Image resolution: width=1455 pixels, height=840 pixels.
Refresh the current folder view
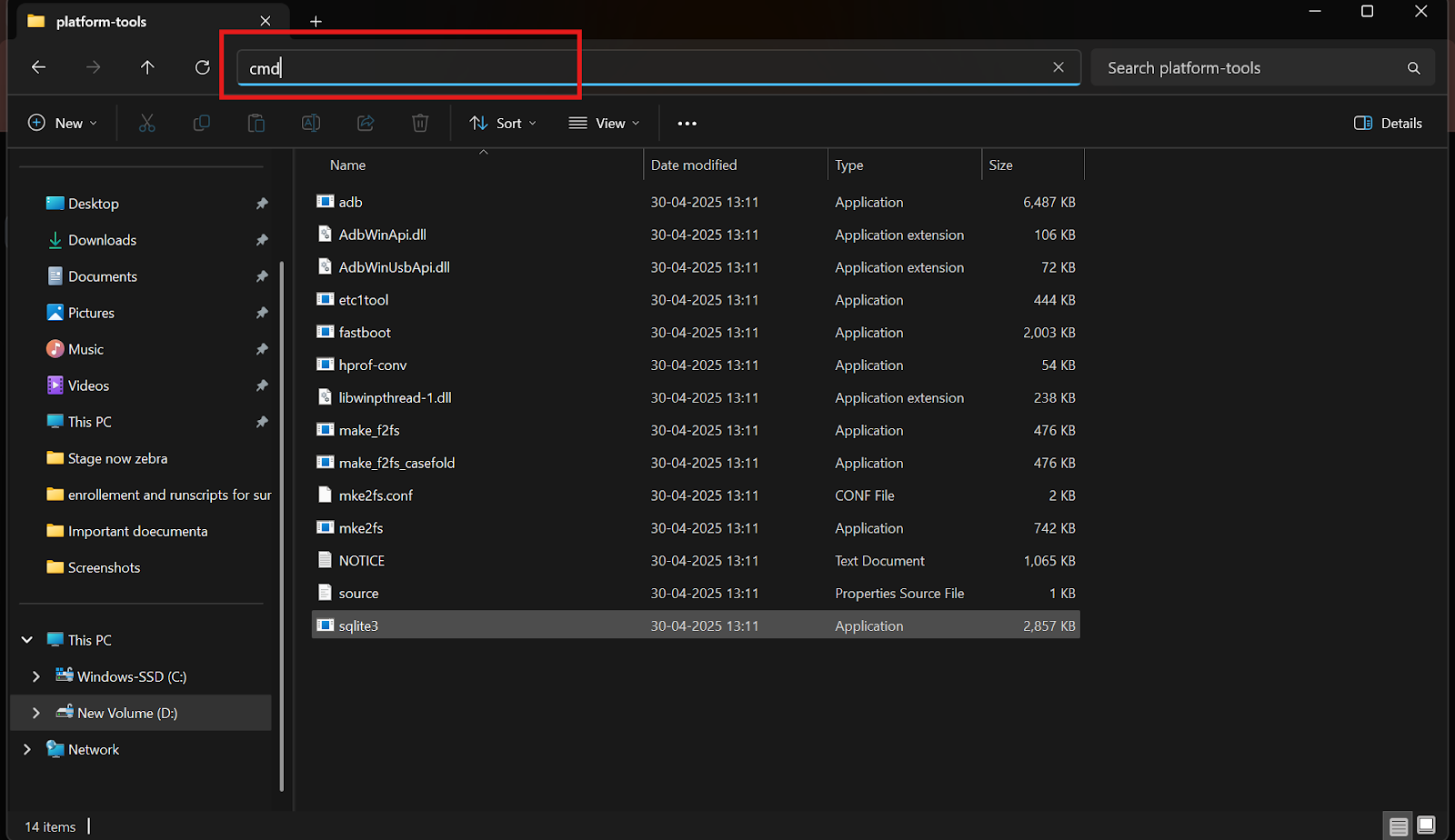point(202,67)
